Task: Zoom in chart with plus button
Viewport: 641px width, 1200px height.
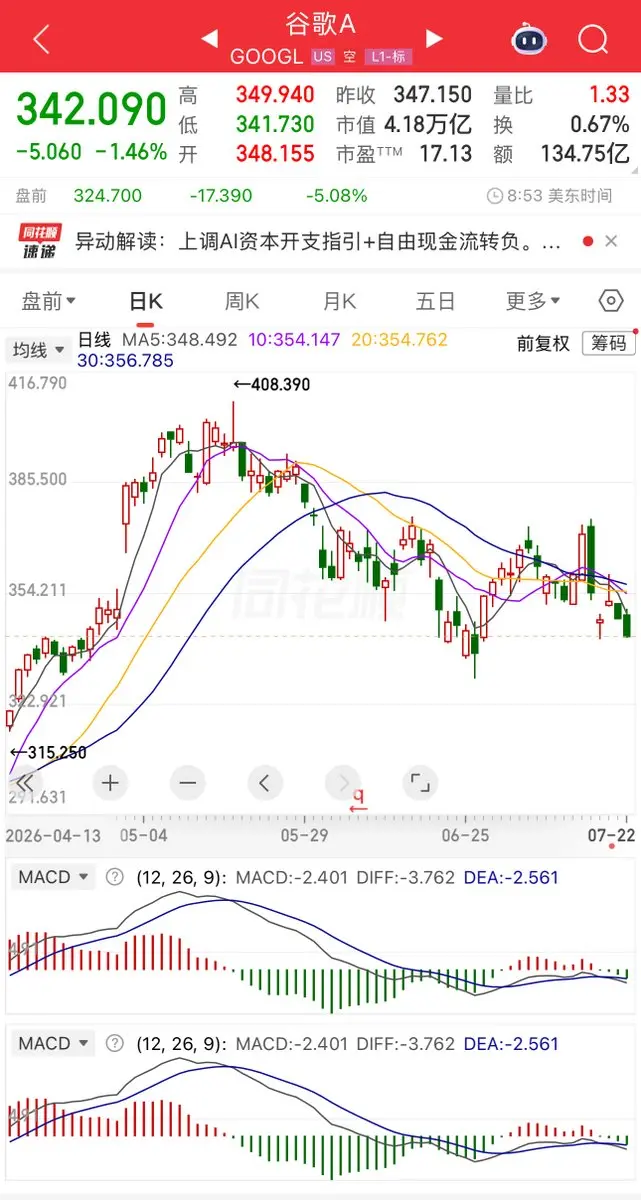Action: pyautogui.click(x=110, y=783)
